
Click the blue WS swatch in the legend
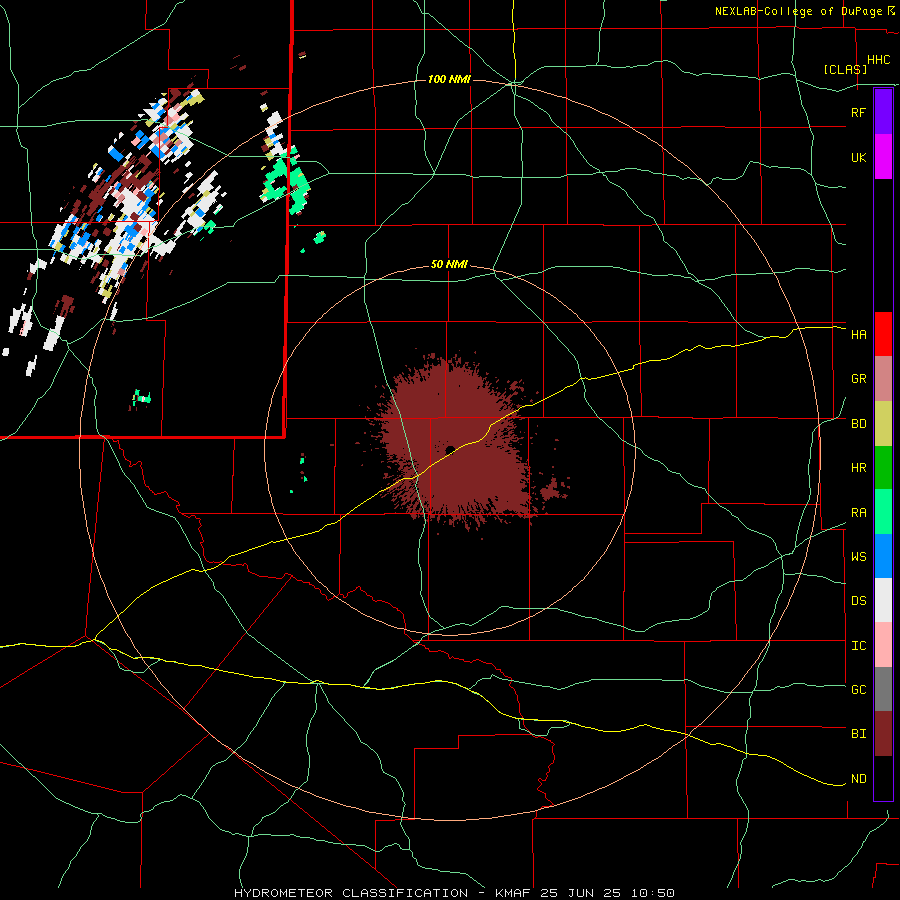click(x=883, y=556)
